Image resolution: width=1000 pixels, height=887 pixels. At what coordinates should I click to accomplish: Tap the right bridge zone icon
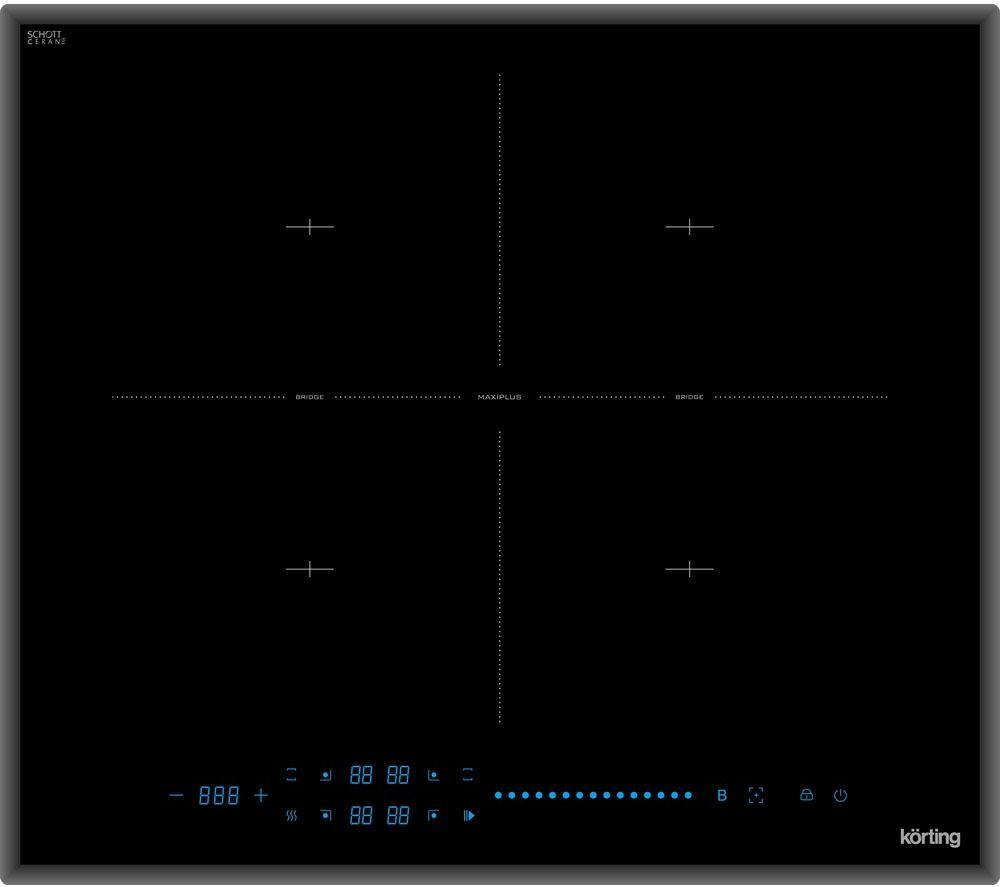[467, 775]
